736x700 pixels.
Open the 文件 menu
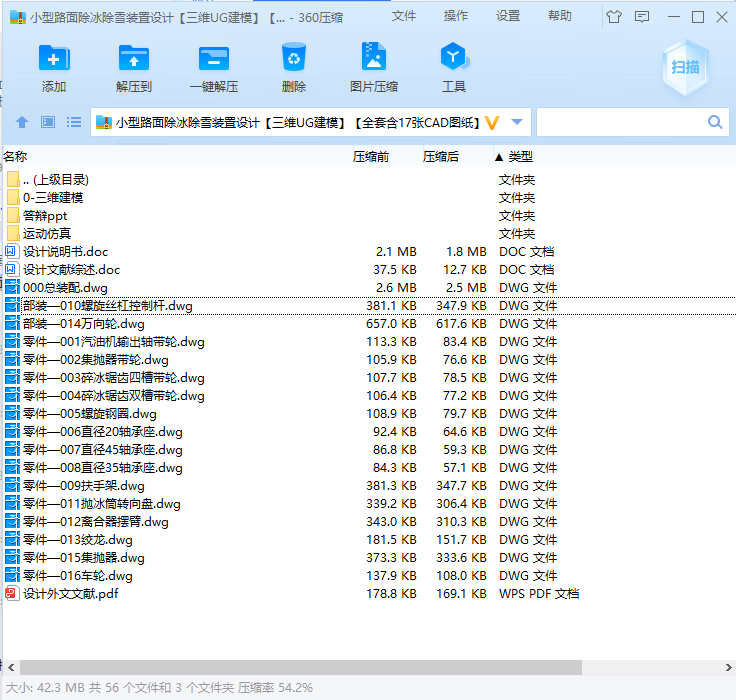404,16
